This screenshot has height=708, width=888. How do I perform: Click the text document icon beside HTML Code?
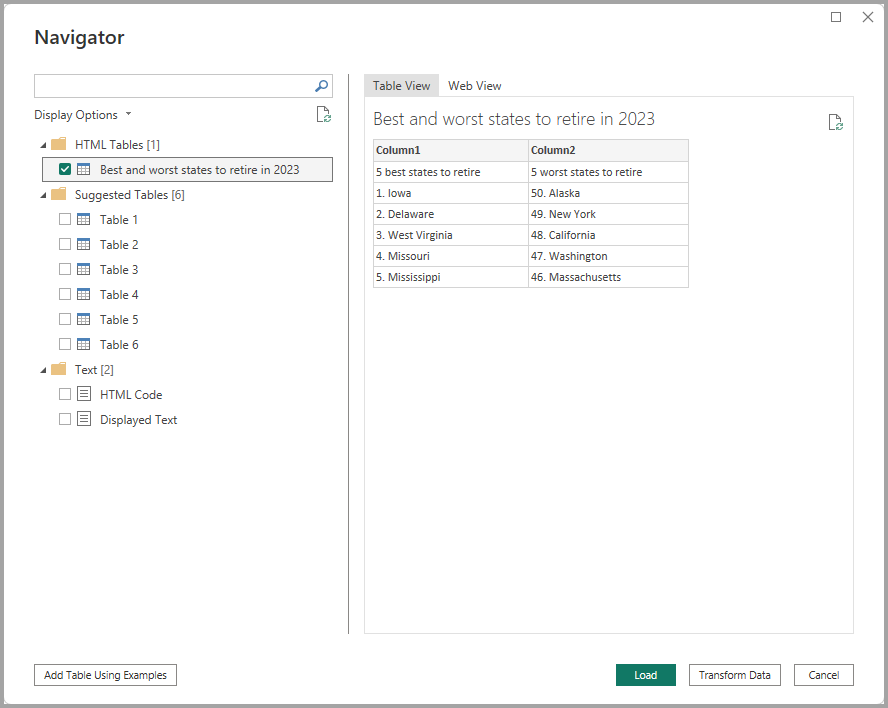tap(82, 394)
